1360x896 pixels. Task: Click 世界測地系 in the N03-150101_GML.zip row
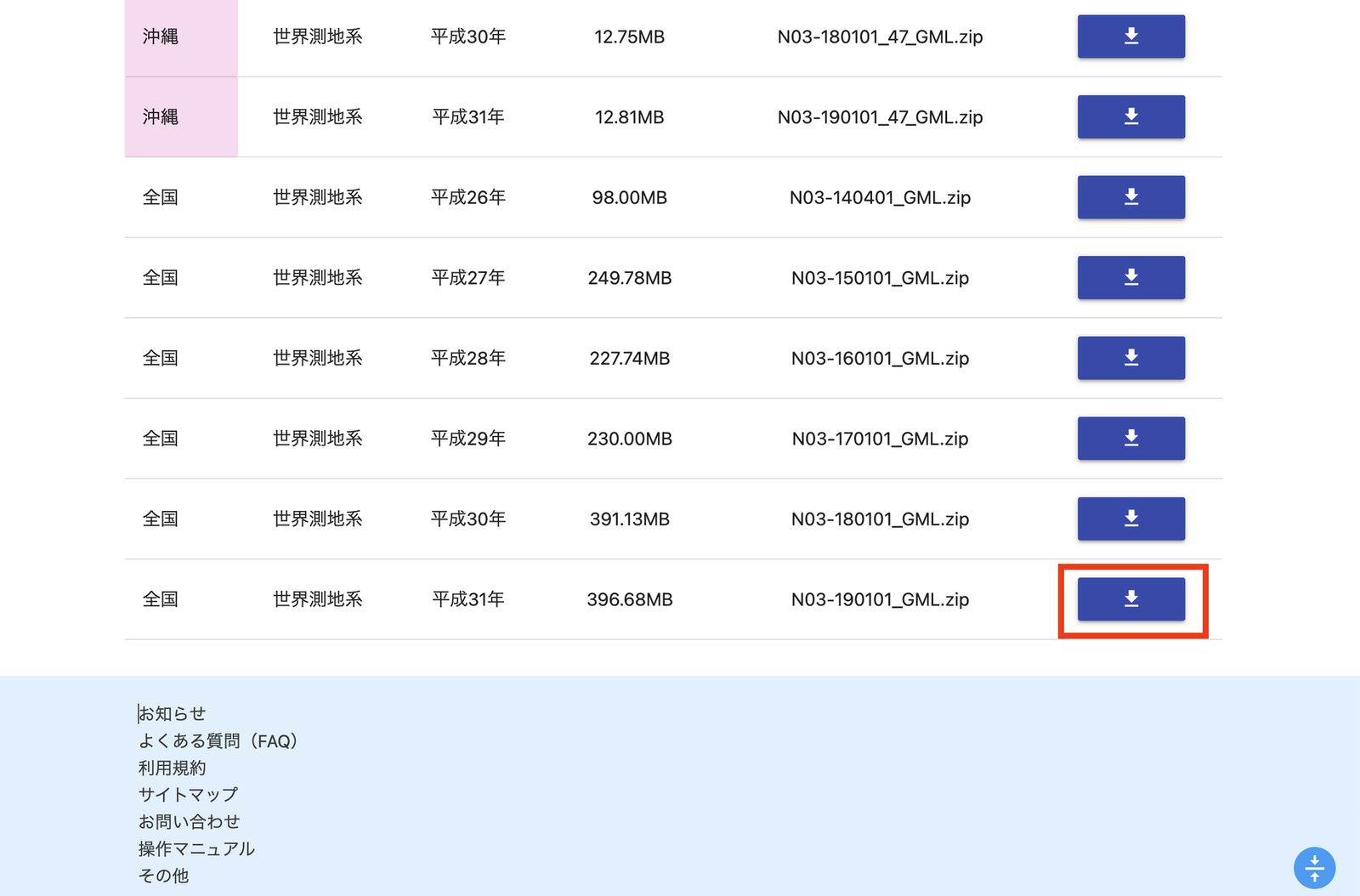point(318,278)
